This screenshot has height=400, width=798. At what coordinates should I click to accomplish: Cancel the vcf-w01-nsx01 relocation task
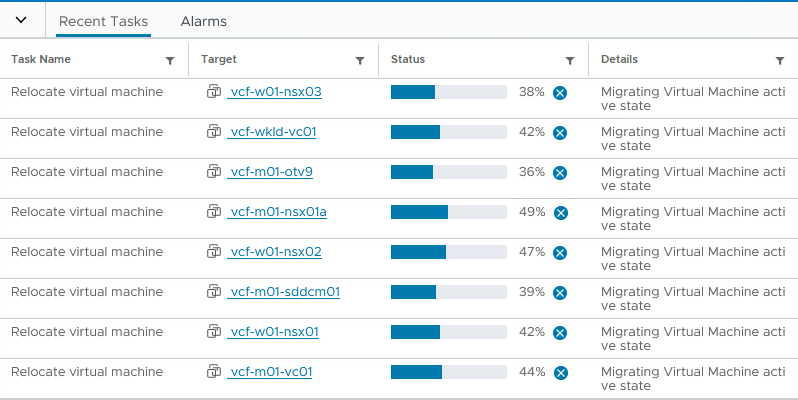pyautogui.click(x=560, y=333)
